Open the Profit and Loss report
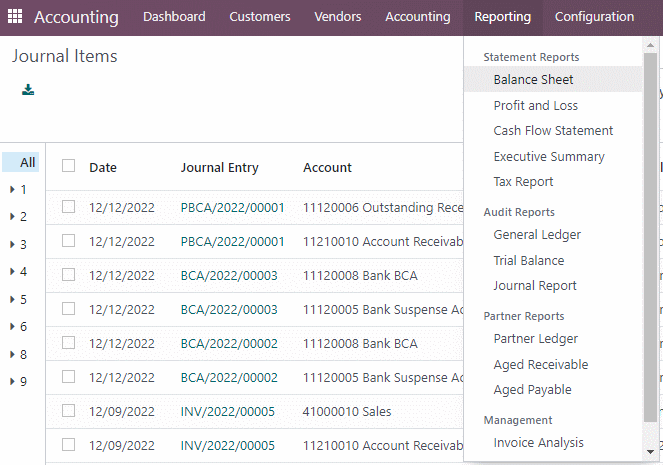663x465 pixels. tap(536, 105)
